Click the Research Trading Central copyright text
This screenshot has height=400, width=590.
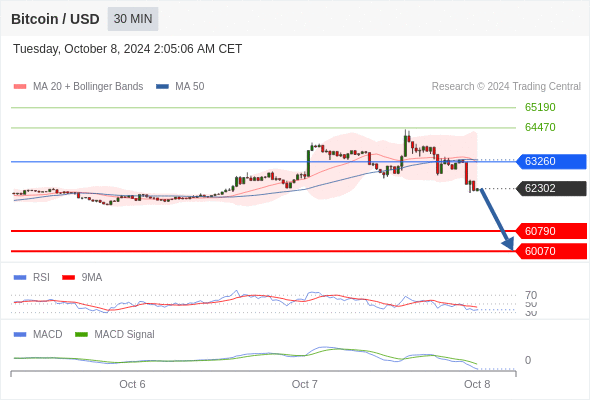(506, 87)
